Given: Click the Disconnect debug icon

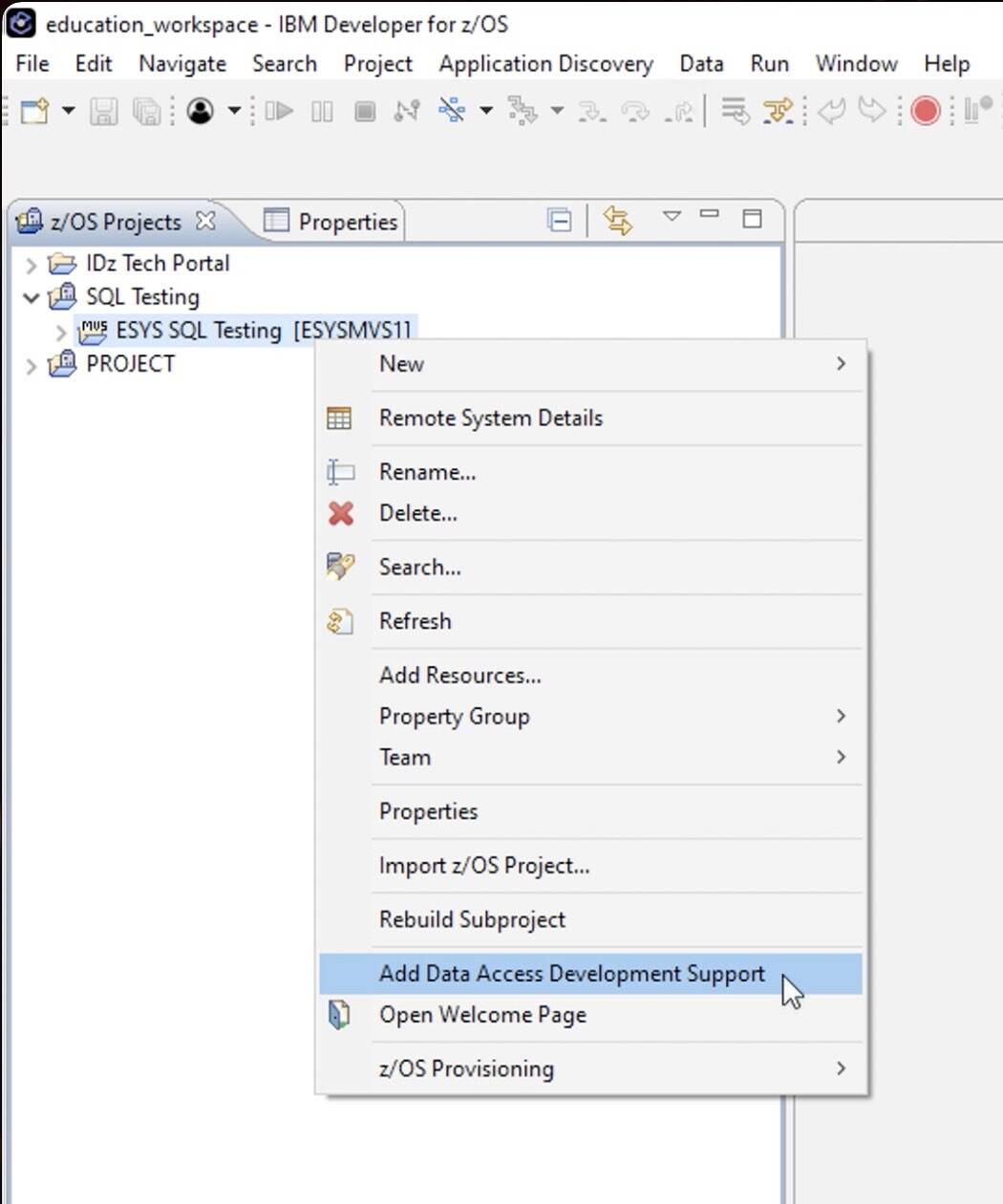Looking at the screenshot, I should click(x=407, y=111).
